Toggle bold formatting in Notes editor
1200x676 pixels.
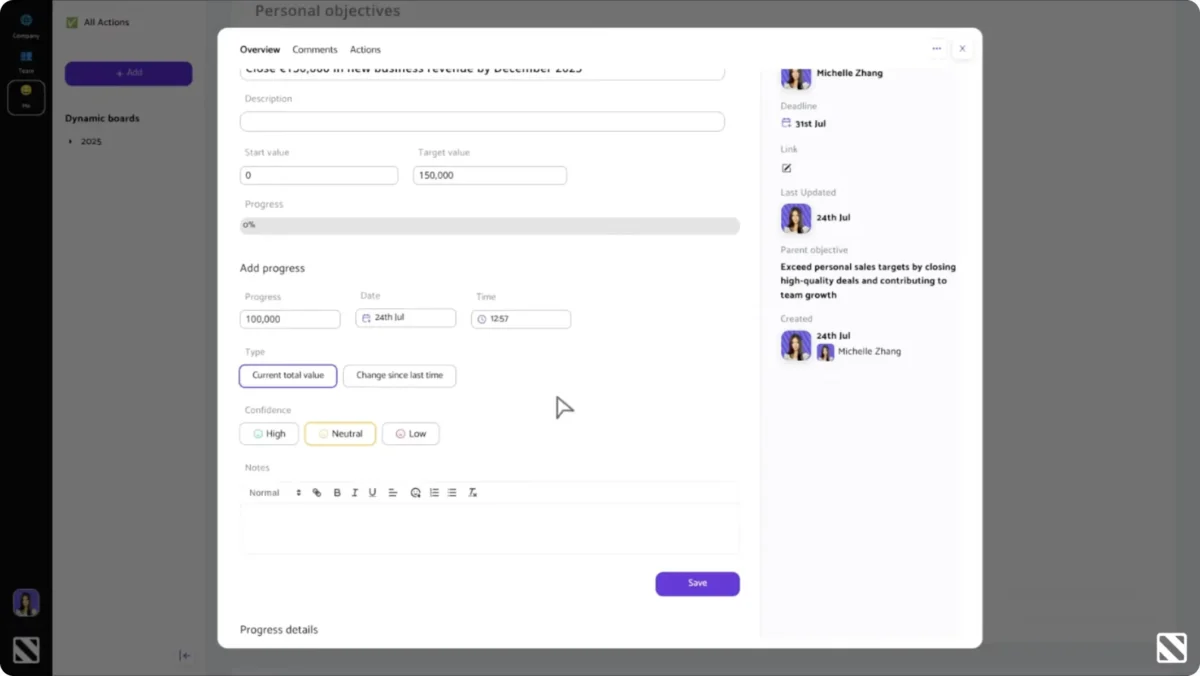pos(337,493)
